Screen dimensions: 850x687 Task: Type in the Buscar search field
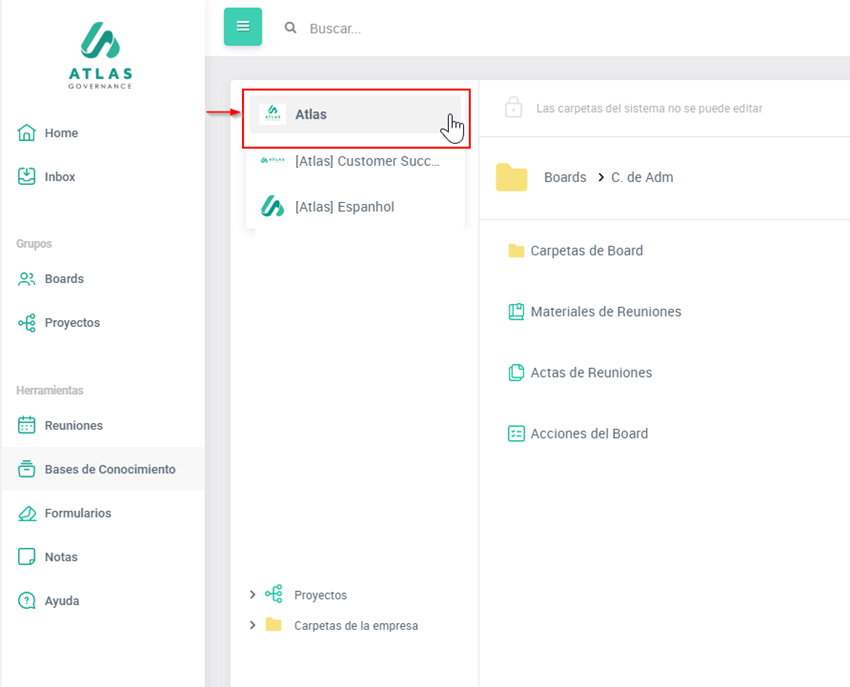[450, 29]
